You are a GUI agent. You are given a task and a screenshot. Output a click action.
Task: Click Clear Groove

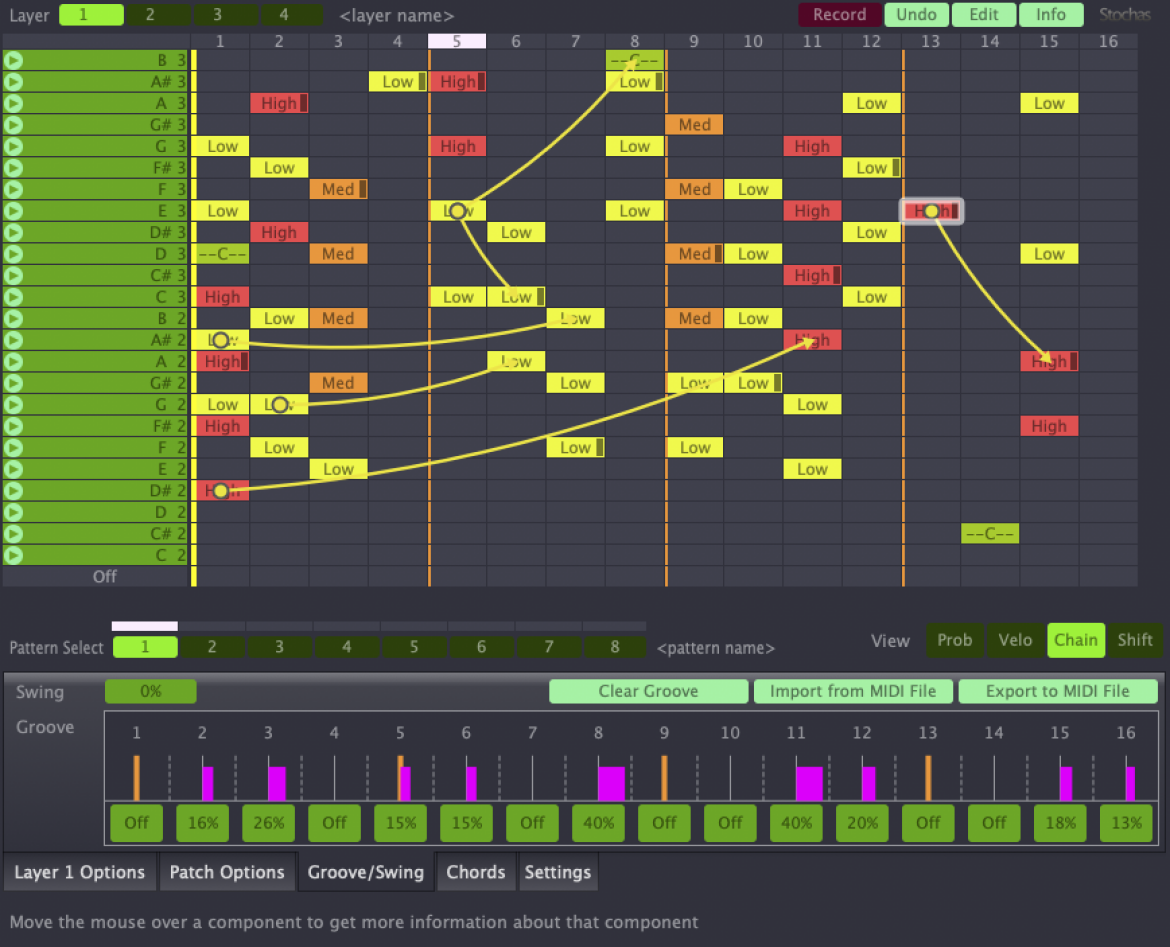[648, 692]
